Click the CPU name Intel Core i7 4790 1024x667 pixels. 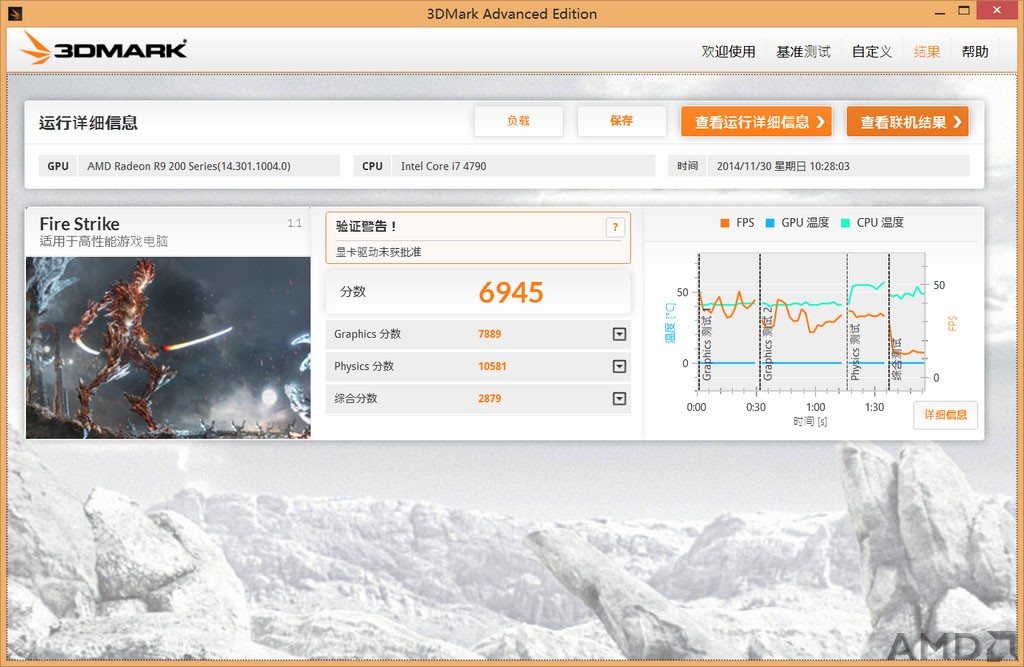(x=443, y=167)
